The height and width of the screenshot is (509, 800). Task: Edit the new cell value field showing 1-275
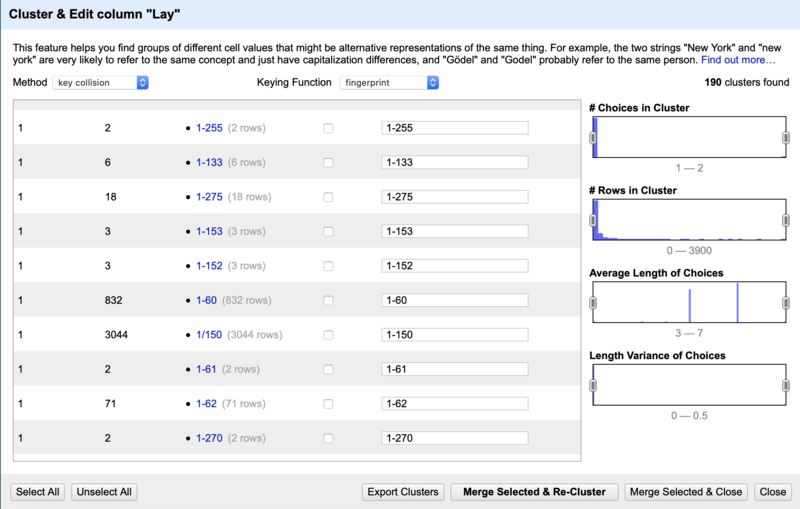point(455,197)
